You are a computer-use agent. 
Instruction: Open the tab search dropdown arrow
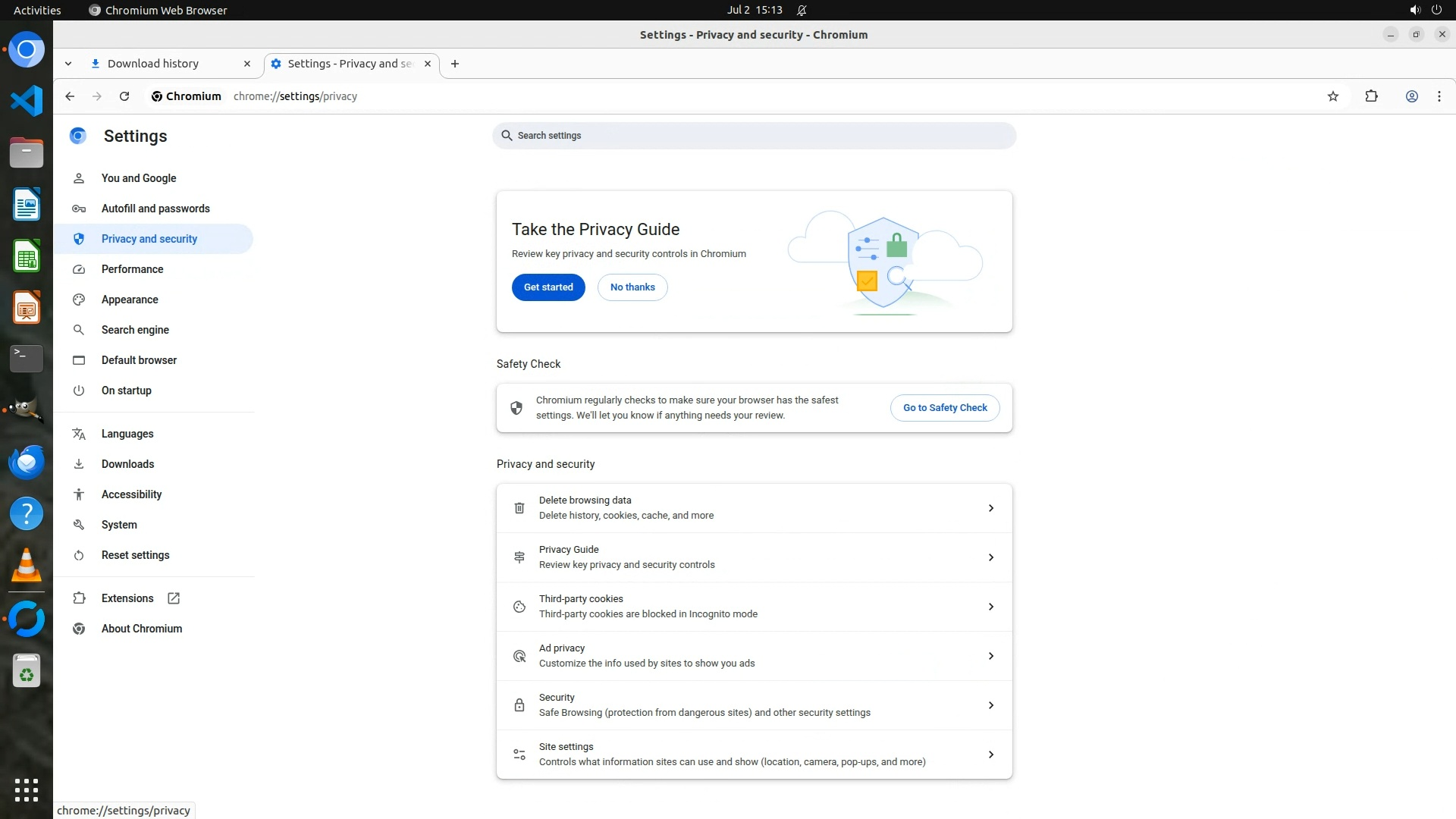point(68,64)
